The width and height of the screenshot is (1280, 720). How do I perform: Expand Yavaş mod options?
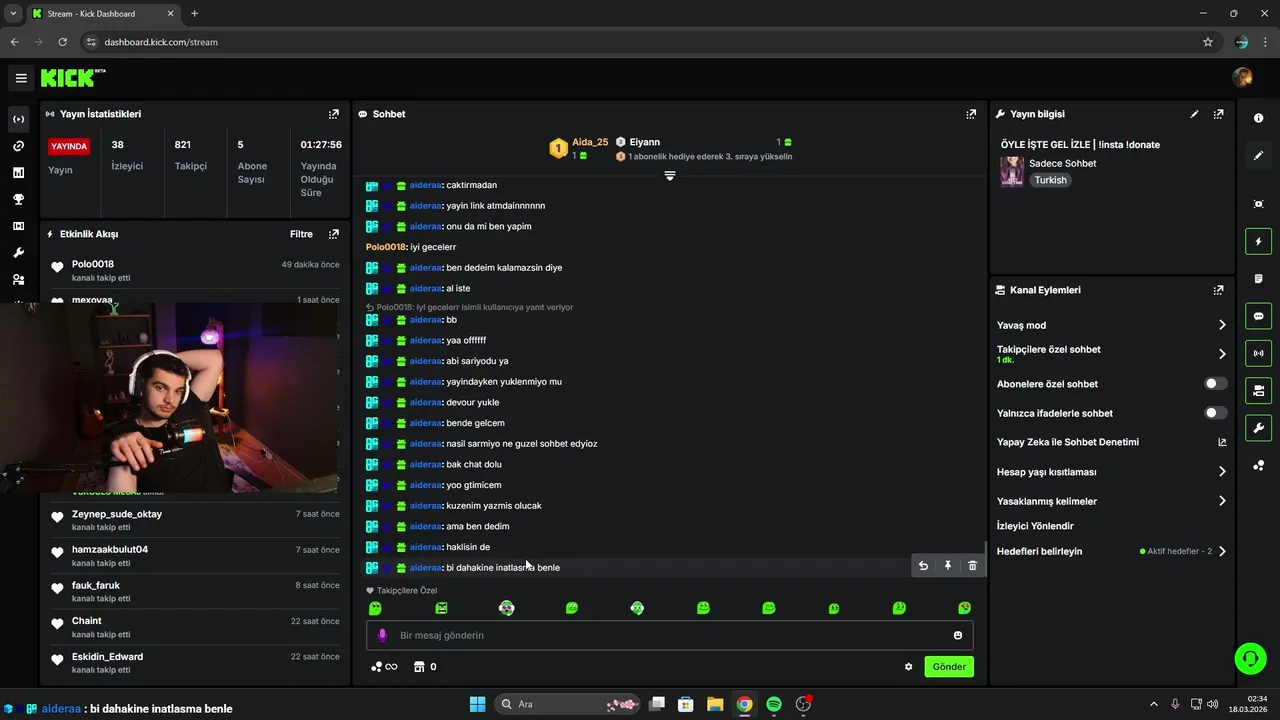[x=1222, y=325]
